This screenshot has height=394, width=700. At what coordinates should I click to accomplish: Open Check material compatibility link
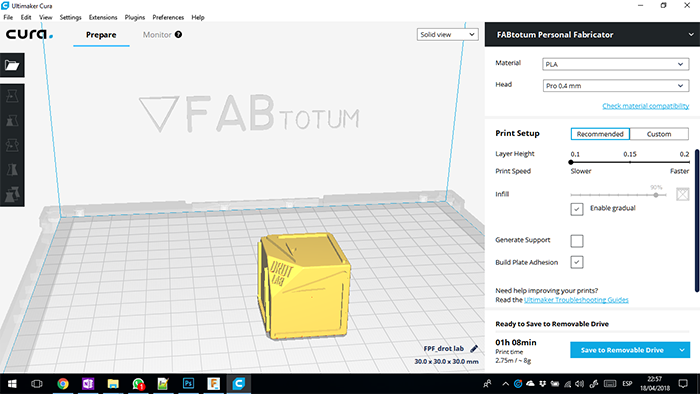646,106
